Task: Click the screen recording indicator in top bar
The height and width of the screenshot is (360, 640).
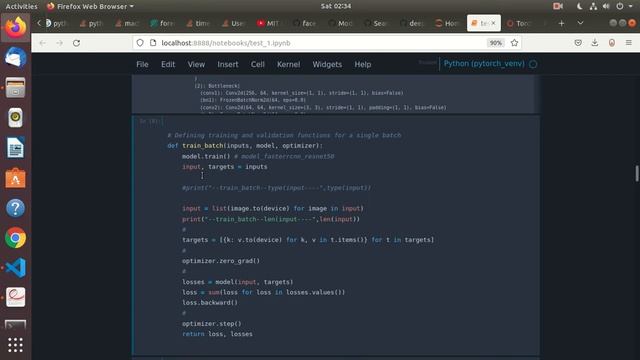Action: click(558, 6)
